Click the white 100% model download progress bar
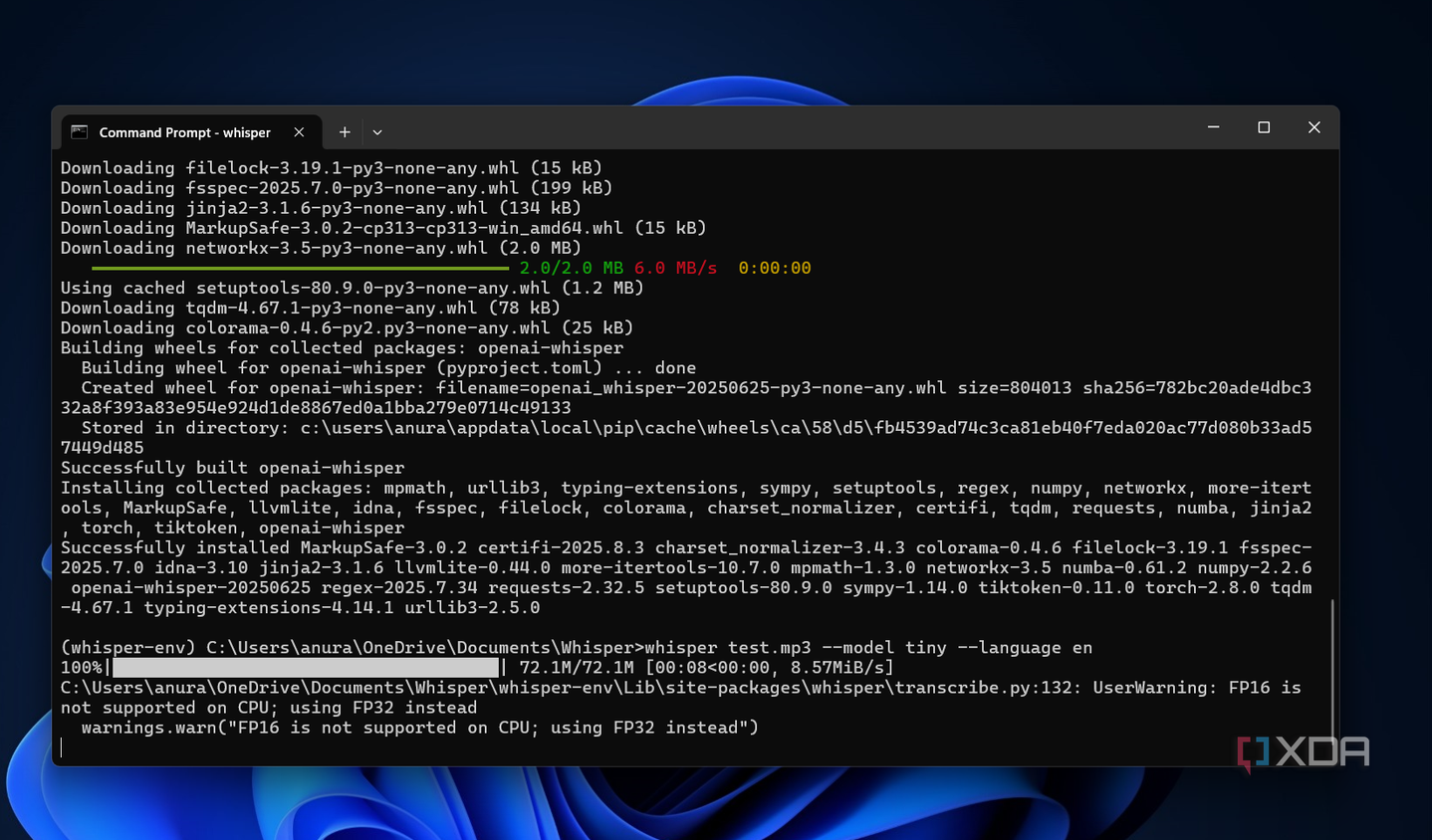Image resolution: width=1432 pixels, height=840 pixels. coord(306,668)
